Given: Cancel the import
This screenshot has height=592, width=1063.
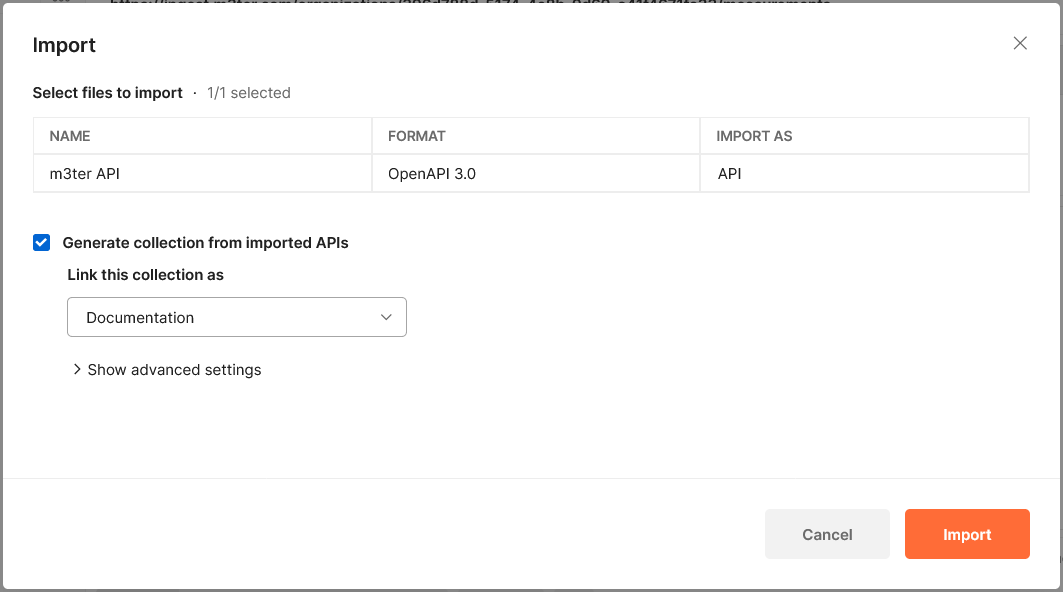Looking at the screenshot, I should coord(827,534).
